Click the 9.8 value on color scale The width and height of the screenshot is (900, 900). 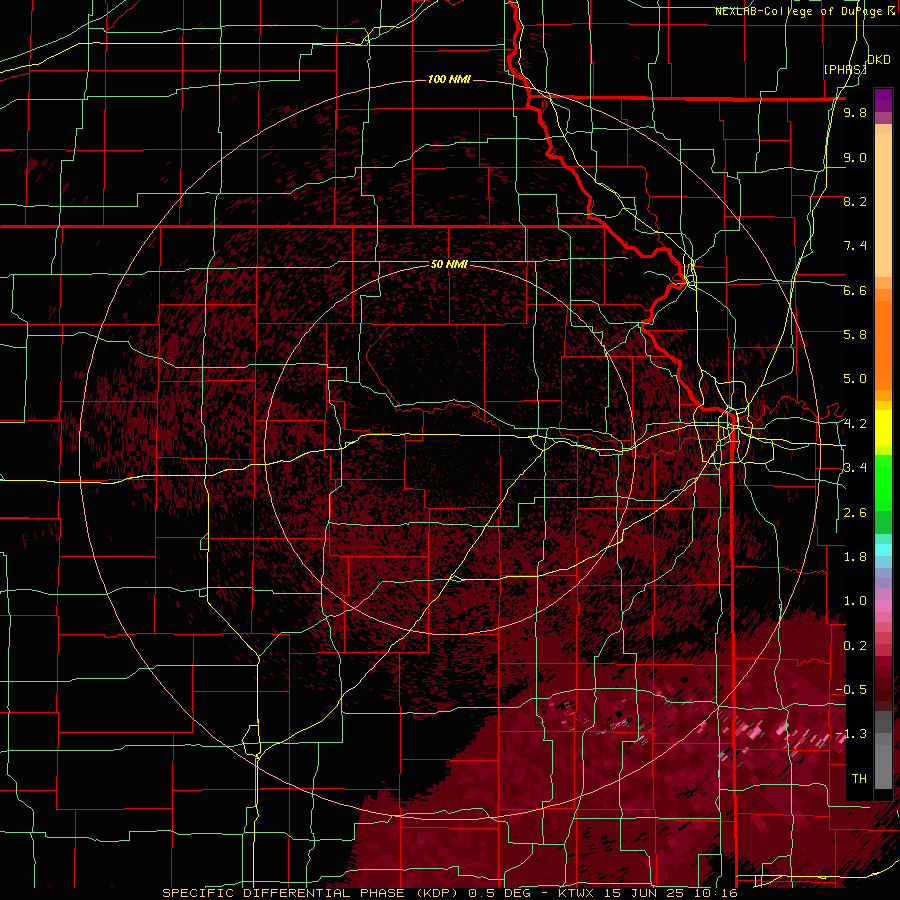tap(855, 112)
